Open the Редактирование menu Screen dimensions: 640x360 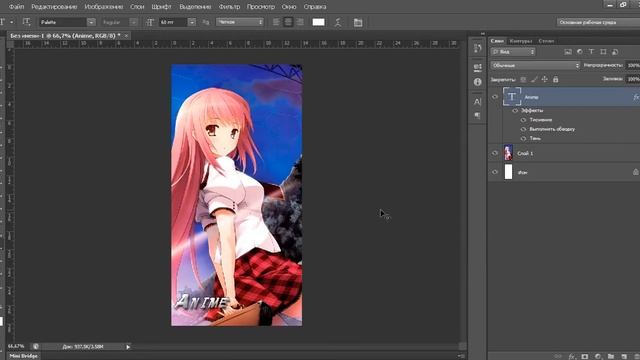click(x=54, y=7)
